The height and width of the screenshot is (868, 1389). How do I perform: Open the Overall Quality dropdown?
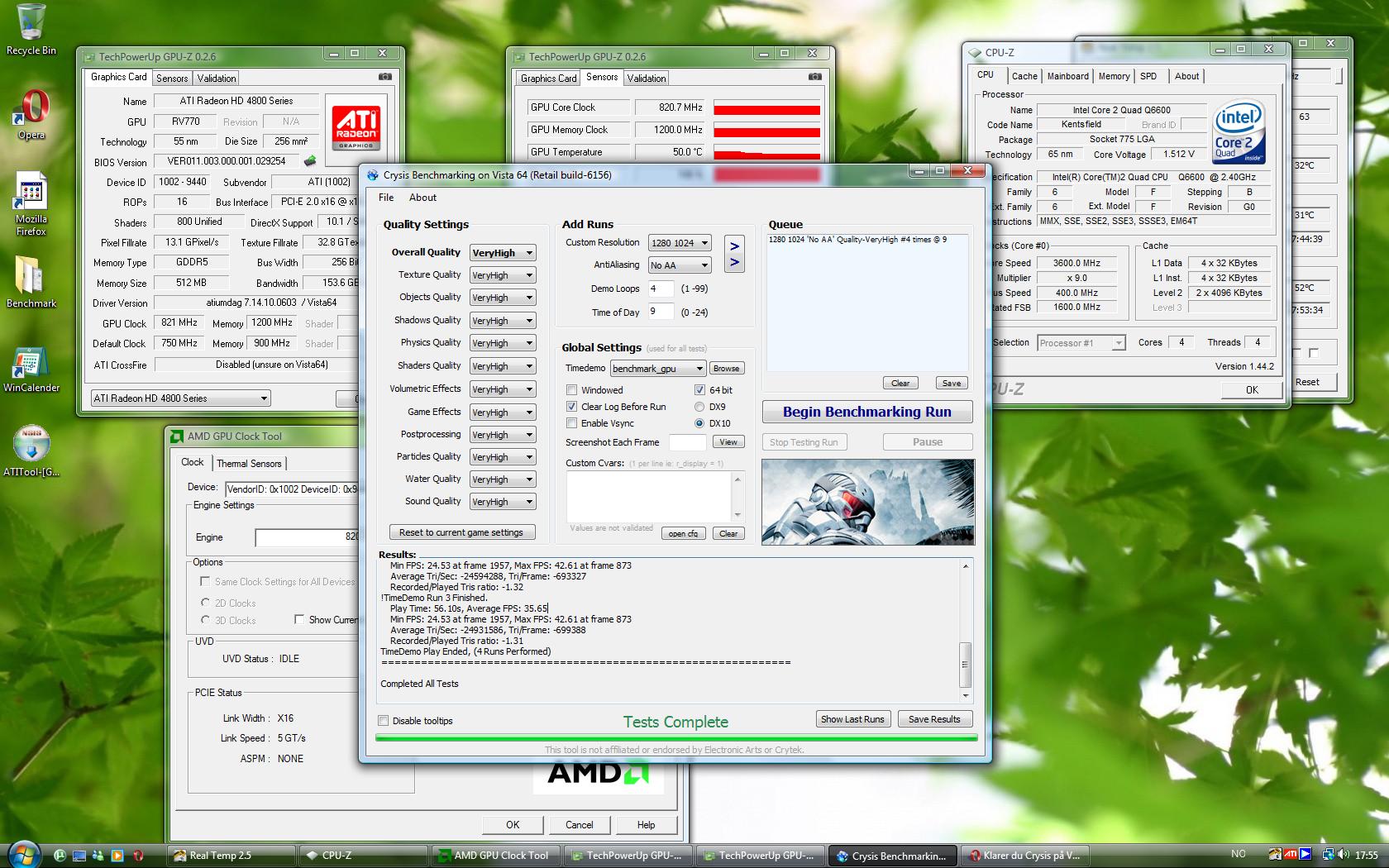click(x=503, y=253)
